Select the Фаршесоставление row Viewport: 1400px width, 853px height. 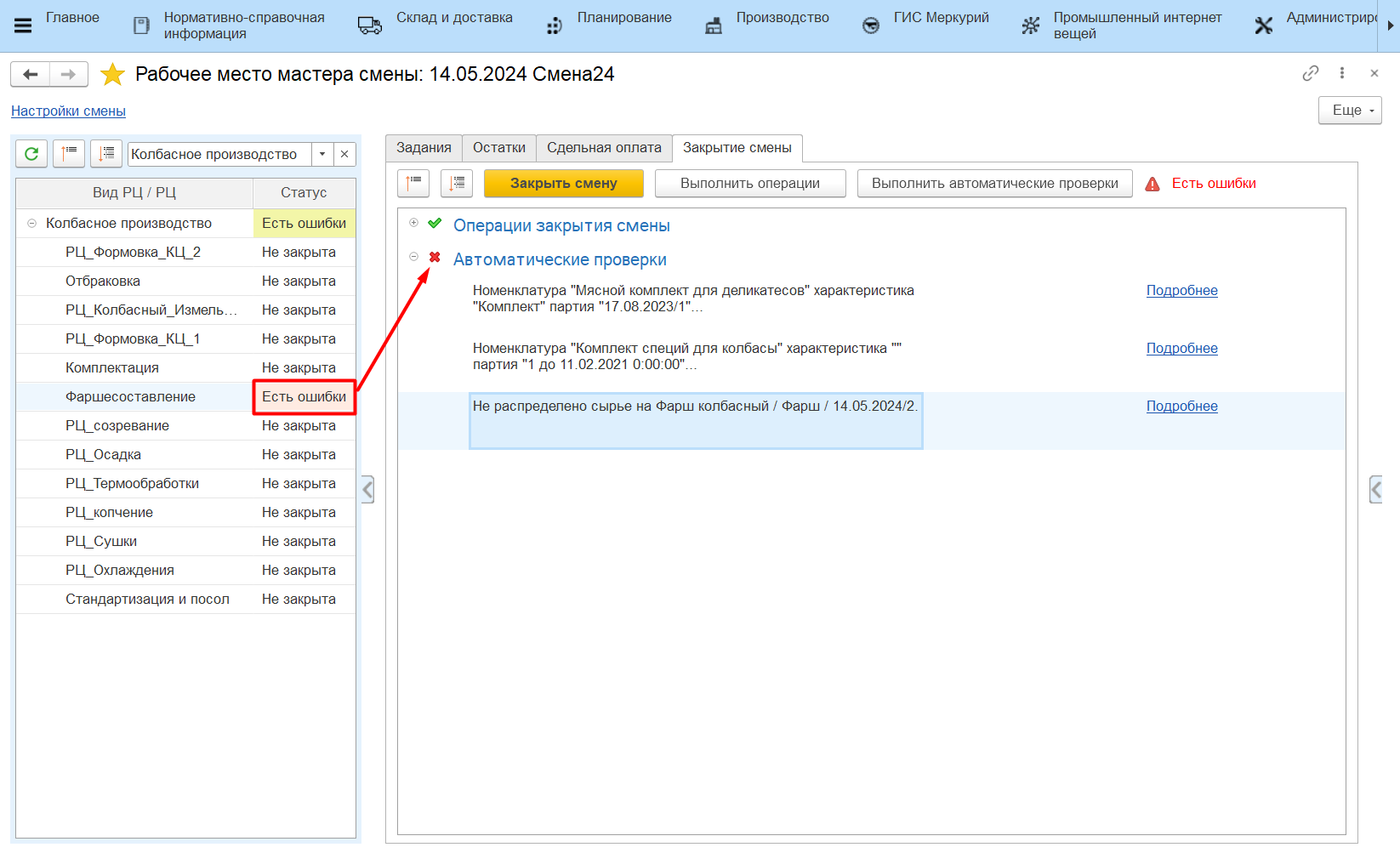point(130,397)
